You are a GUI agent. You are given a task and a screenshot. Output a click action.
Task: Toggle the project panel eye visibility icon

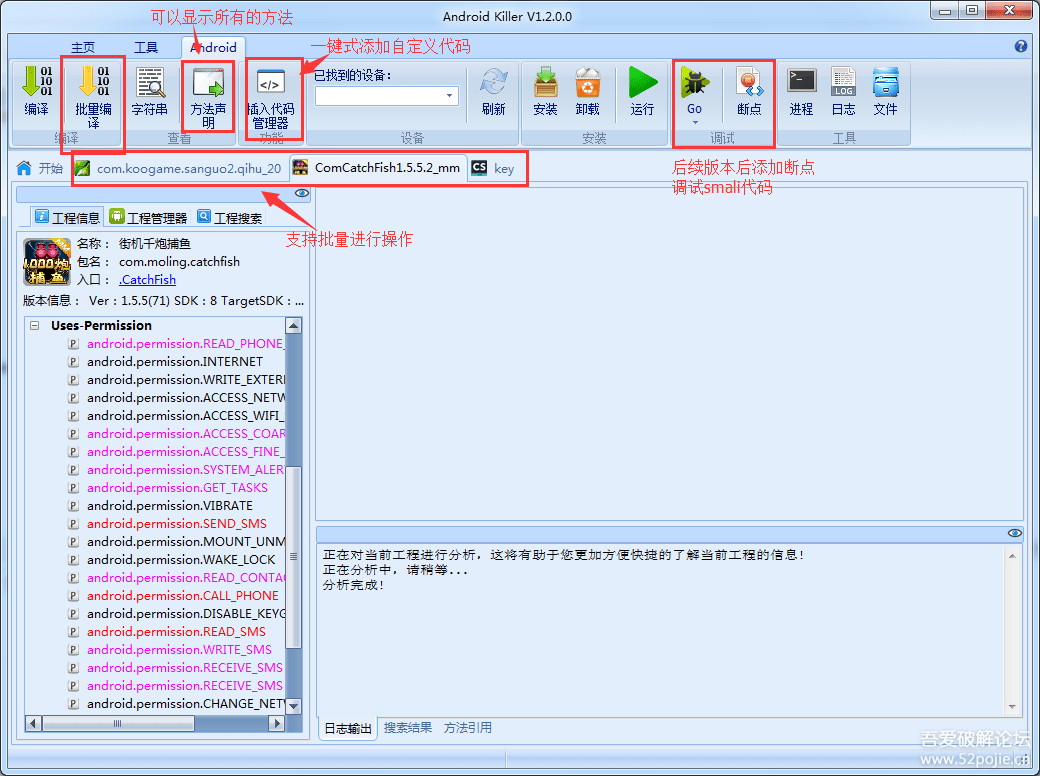pos(302,194)
